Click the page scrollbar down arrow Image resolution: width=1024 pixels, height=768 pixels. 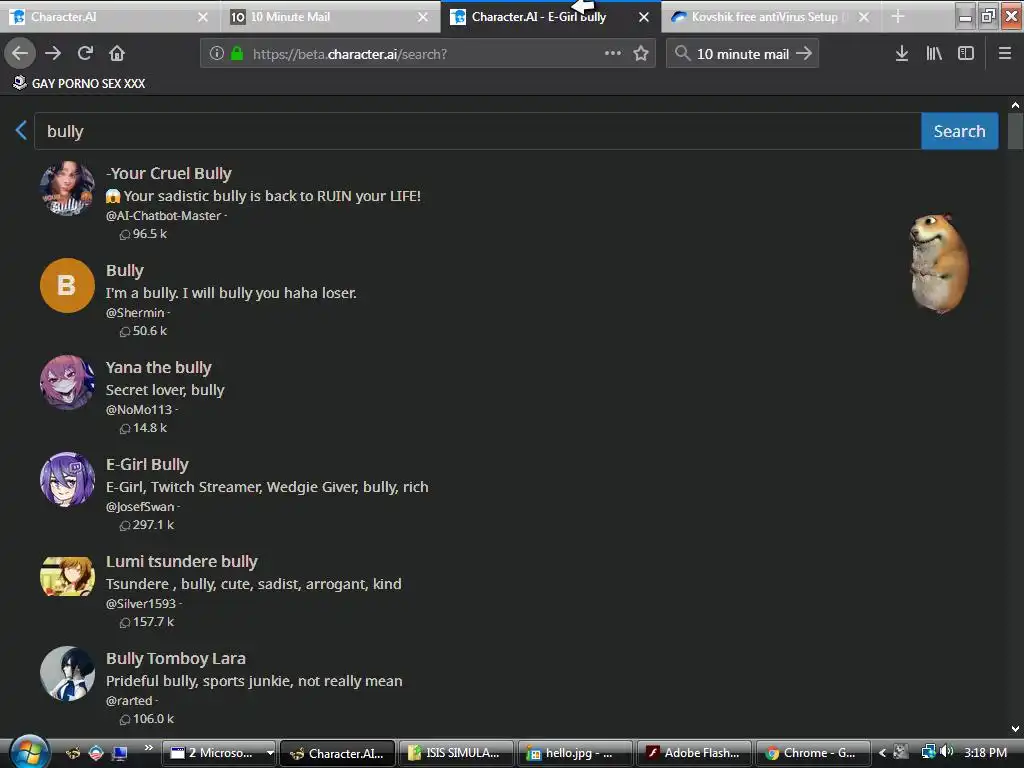(x=1015, y=729)
